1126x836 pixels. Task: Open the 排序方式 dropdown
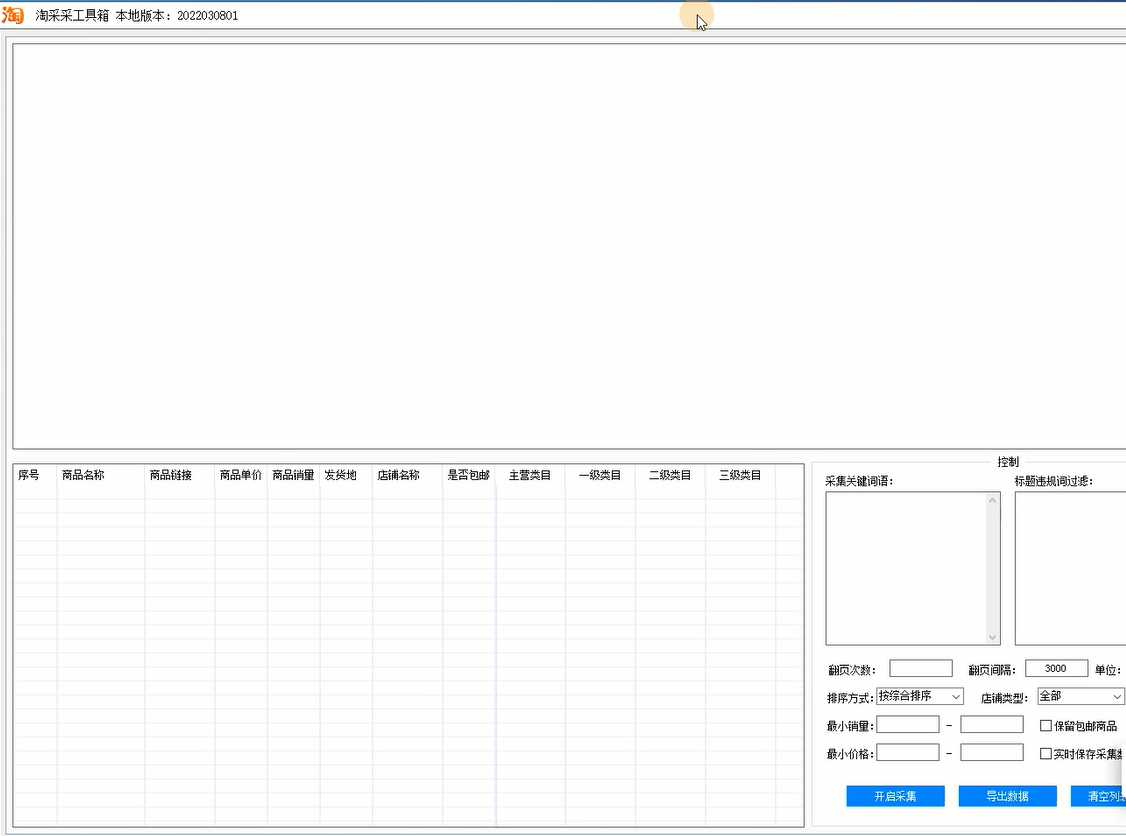[919, 696]
